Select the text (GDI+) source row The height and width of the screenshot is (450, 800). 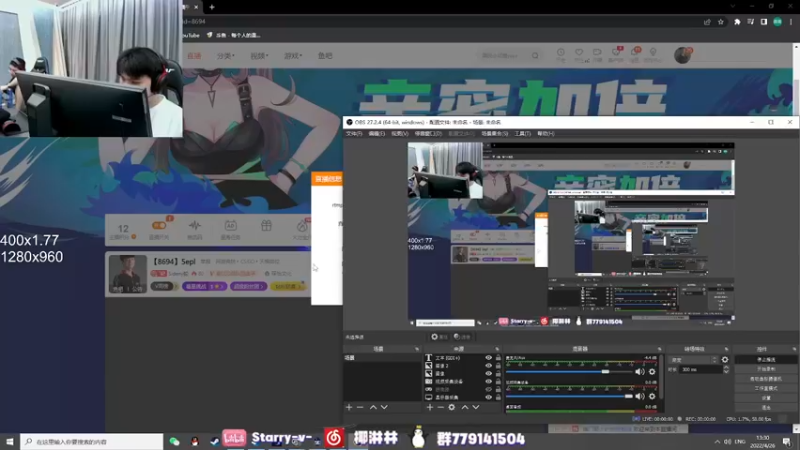pos(463,358)
